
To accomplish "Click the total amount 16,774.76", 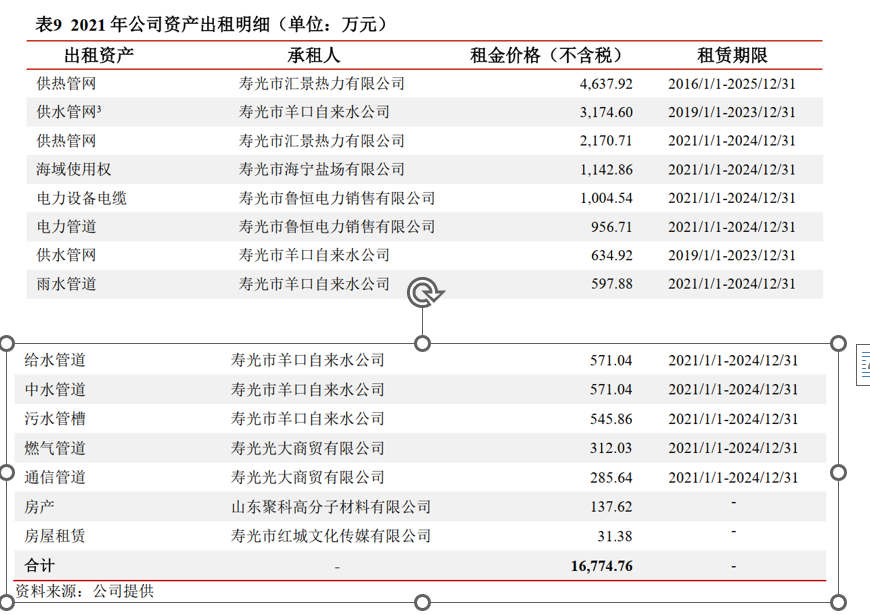I will (x=601, y=566).
